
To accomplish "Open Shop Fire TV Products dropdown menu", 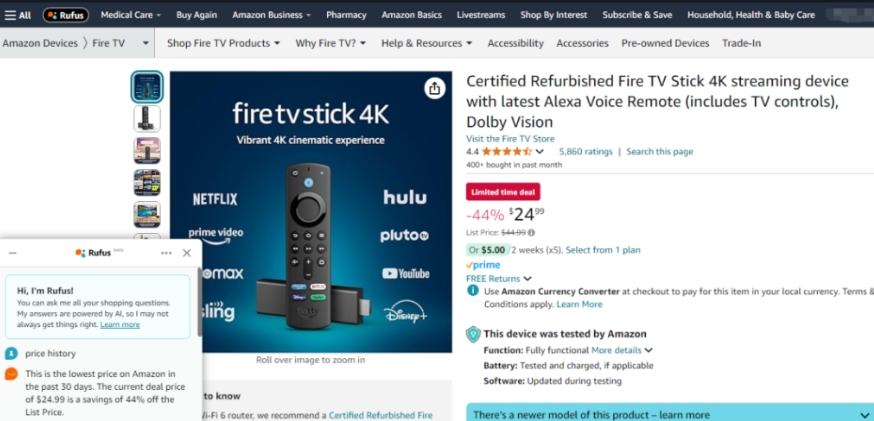I will (224, 43).
